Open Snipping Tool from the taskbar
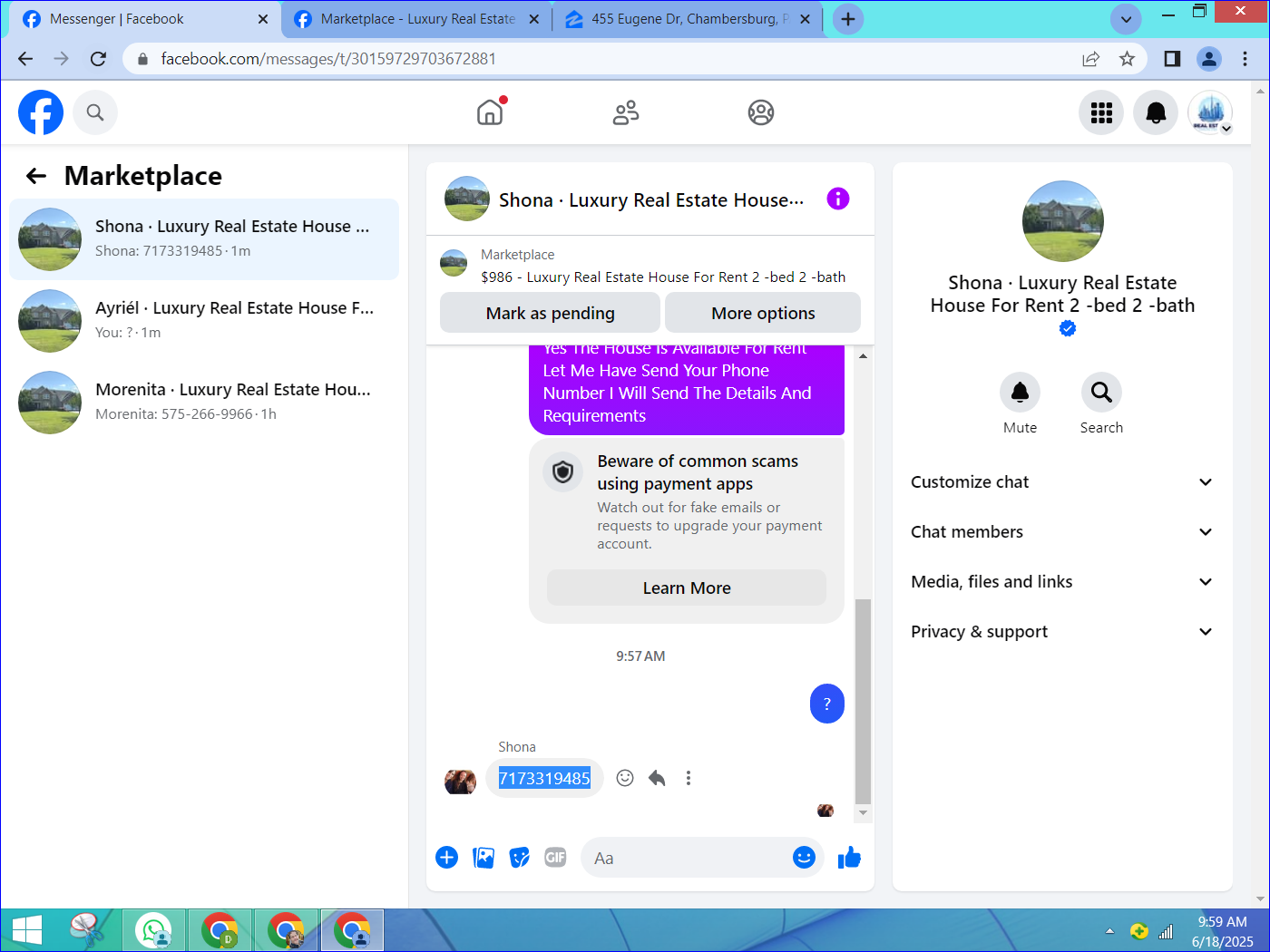The width and height of the screenshot is (1270, 952). pos(87,930)
